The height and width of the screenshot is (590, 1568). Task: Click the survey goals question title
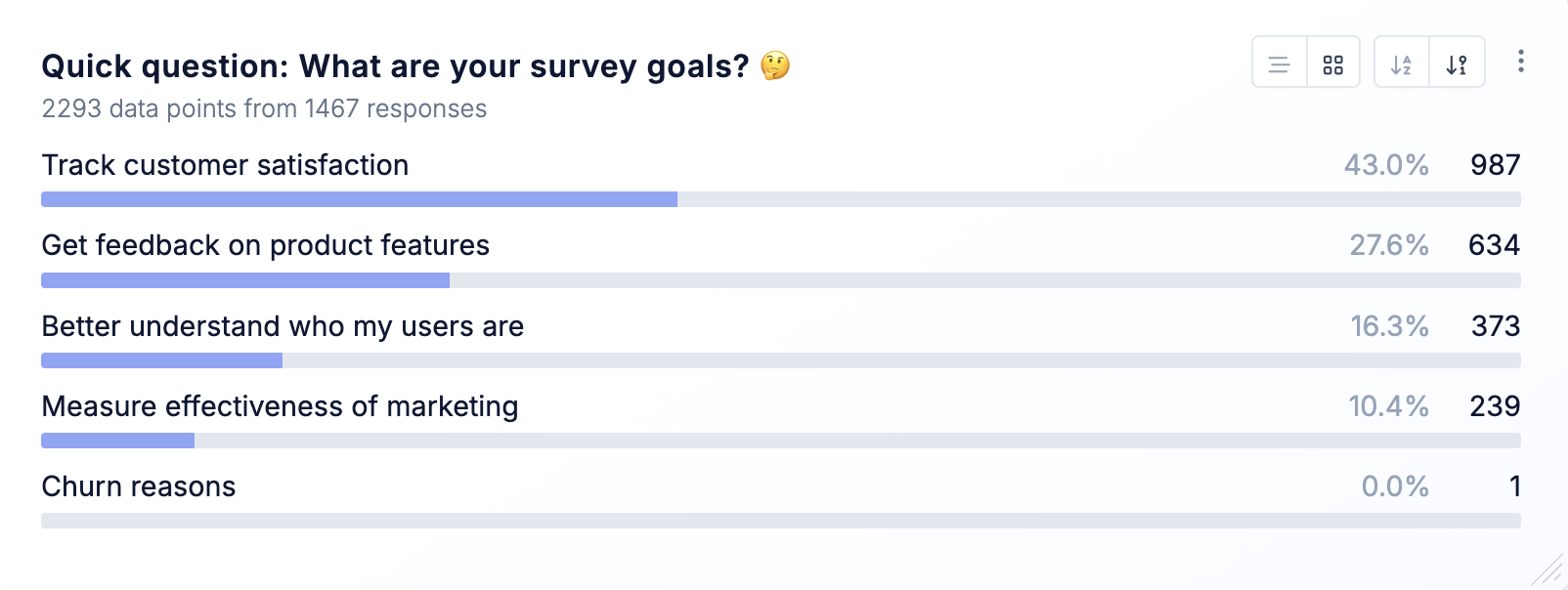[395, 66]
